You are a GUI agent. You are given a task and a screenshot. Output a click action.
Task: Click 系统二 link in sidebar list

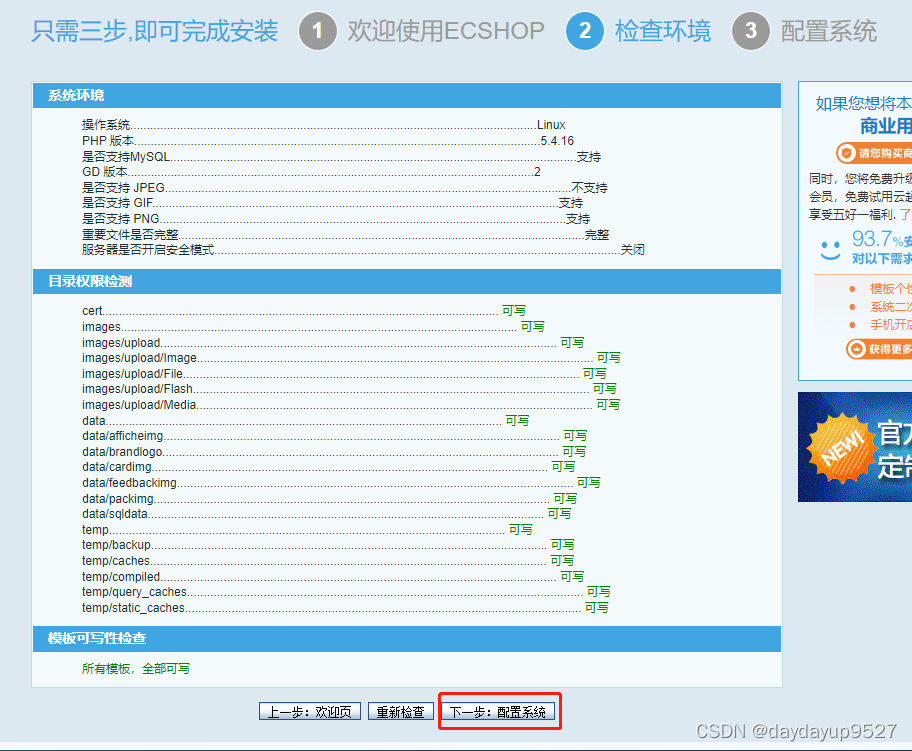[x=890, y=307]
